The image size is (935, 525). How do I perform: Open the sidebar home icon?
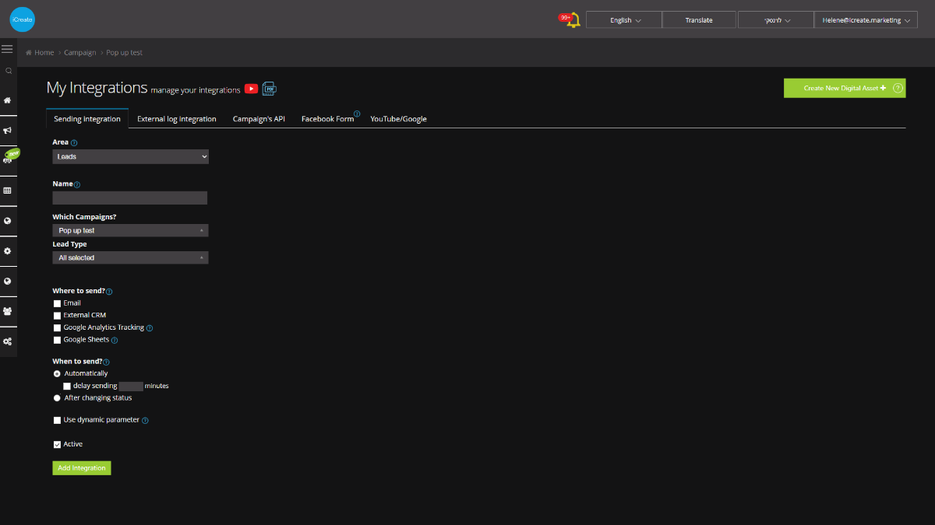point(7,100)
